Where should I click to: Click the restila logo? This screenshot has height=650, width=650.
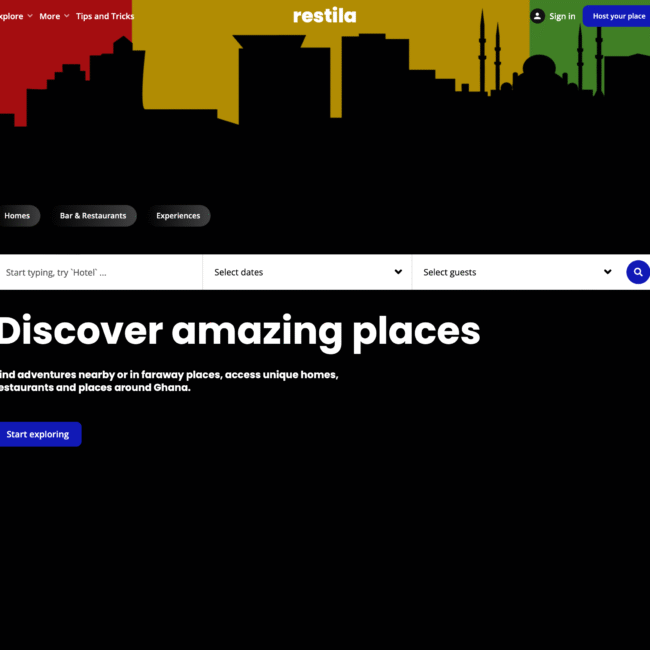(325, 15)
